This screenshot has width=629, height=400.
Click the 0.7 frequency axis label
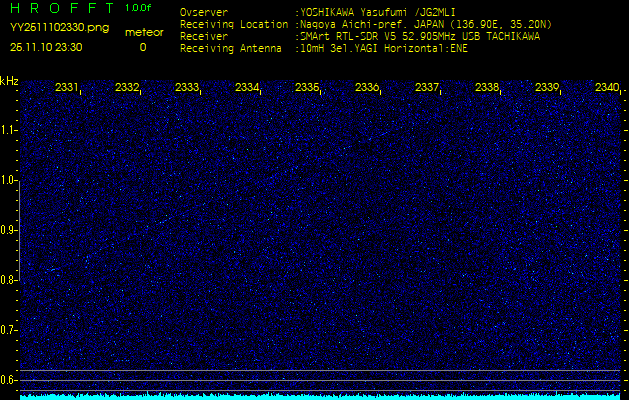[9, 329]
